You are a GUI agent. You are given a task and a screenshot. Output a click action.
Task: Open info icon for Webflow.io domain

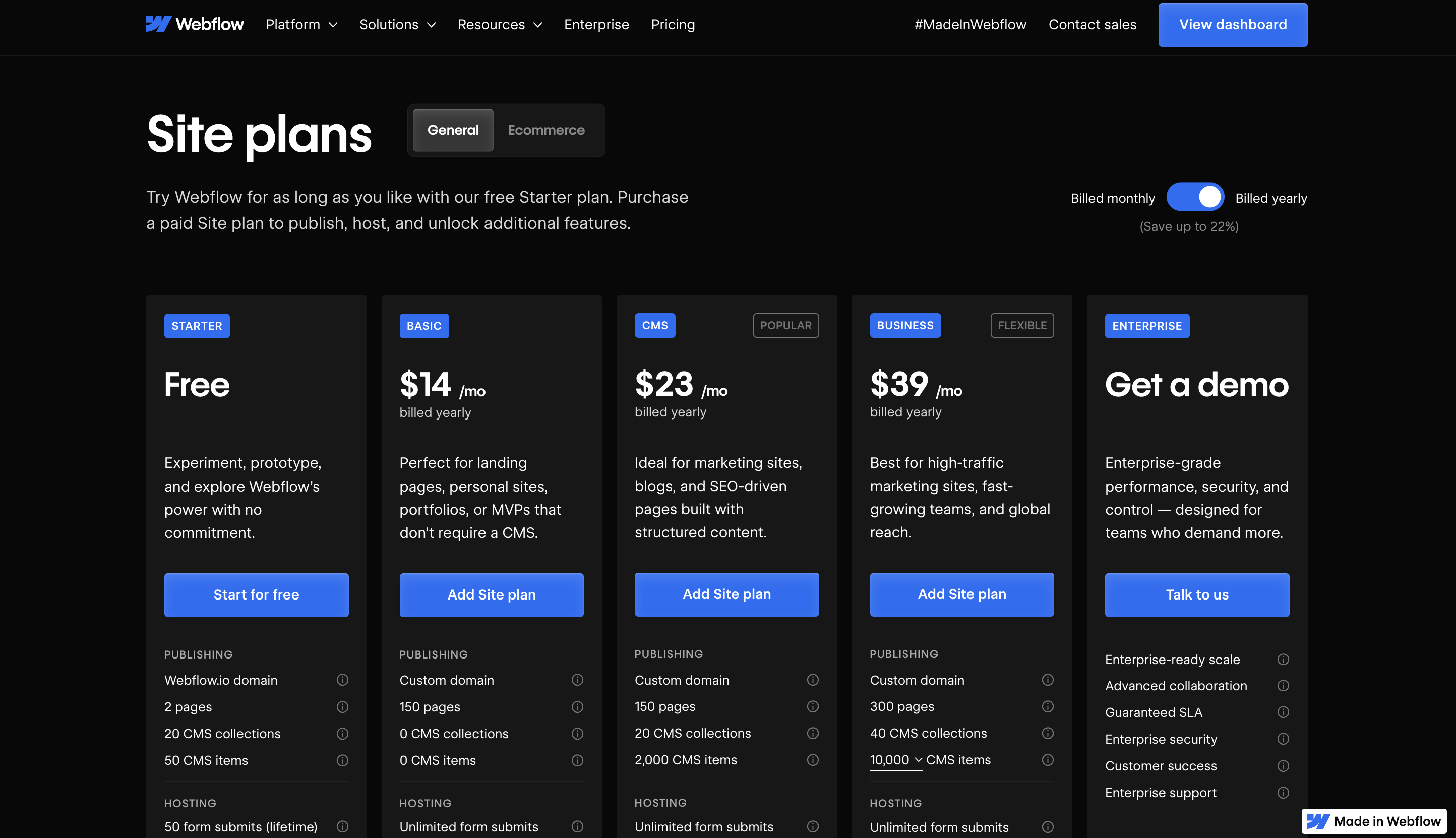pos(342,680)
